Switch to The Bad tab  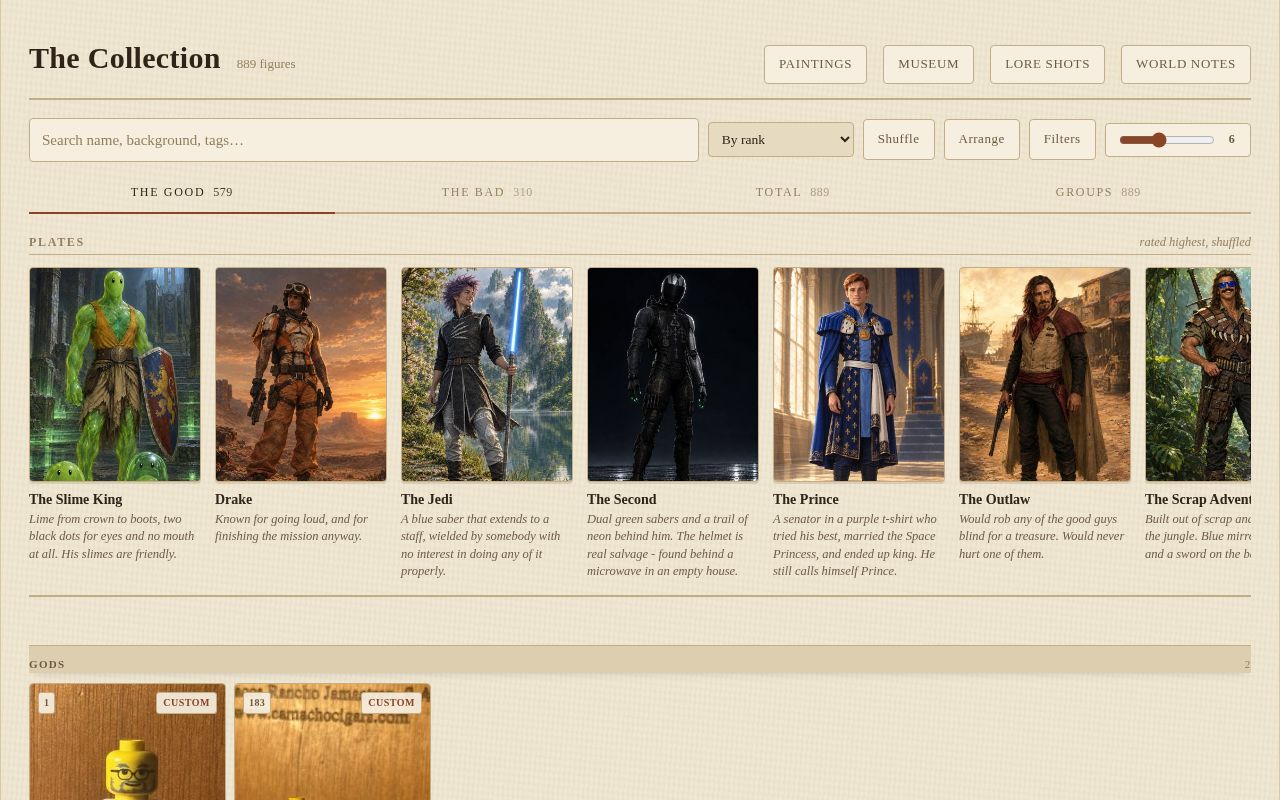[x=487, y=192]
